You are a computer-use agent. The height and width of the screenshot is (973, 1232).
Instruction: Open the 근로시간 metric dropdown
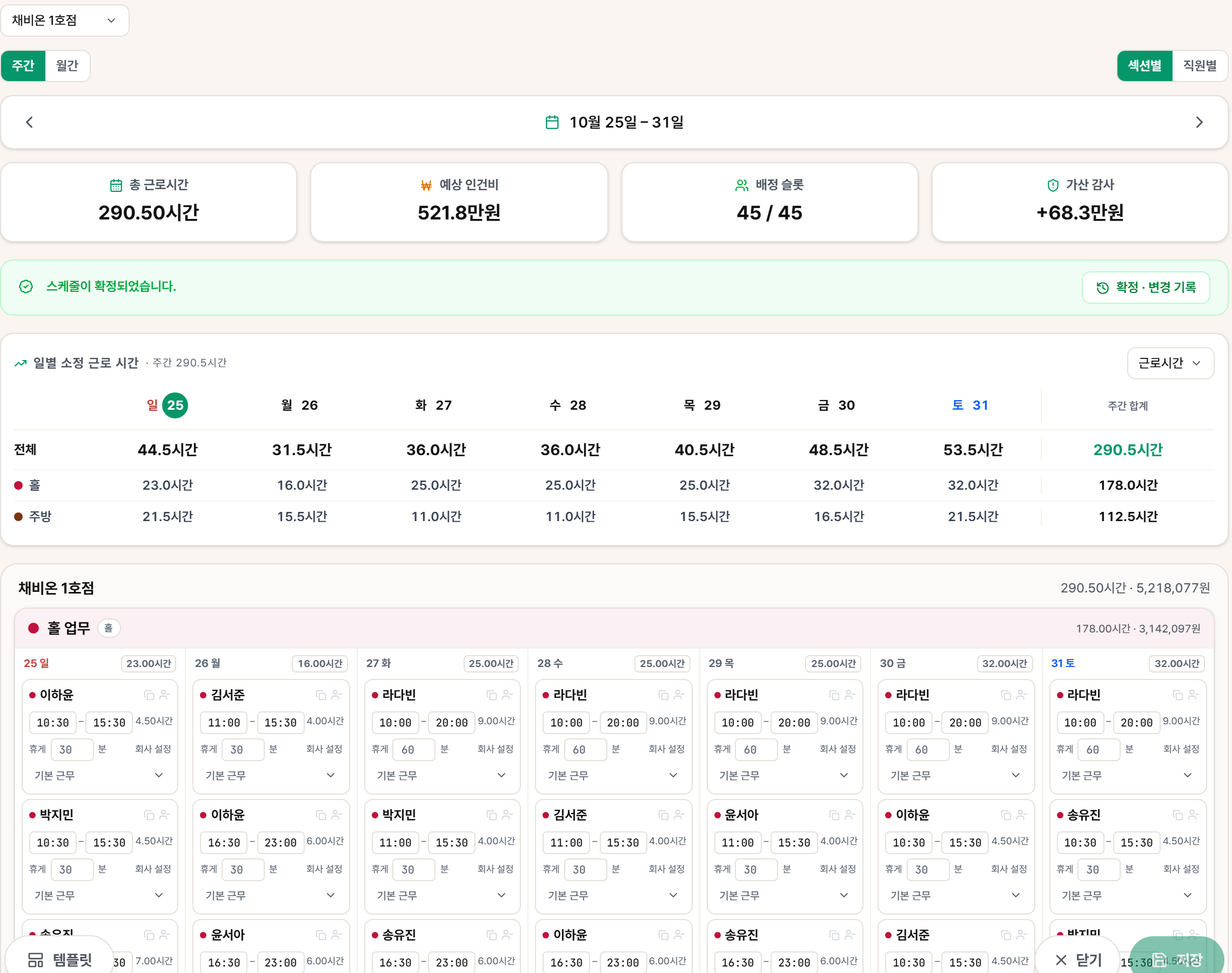(x=1170, y=363)
